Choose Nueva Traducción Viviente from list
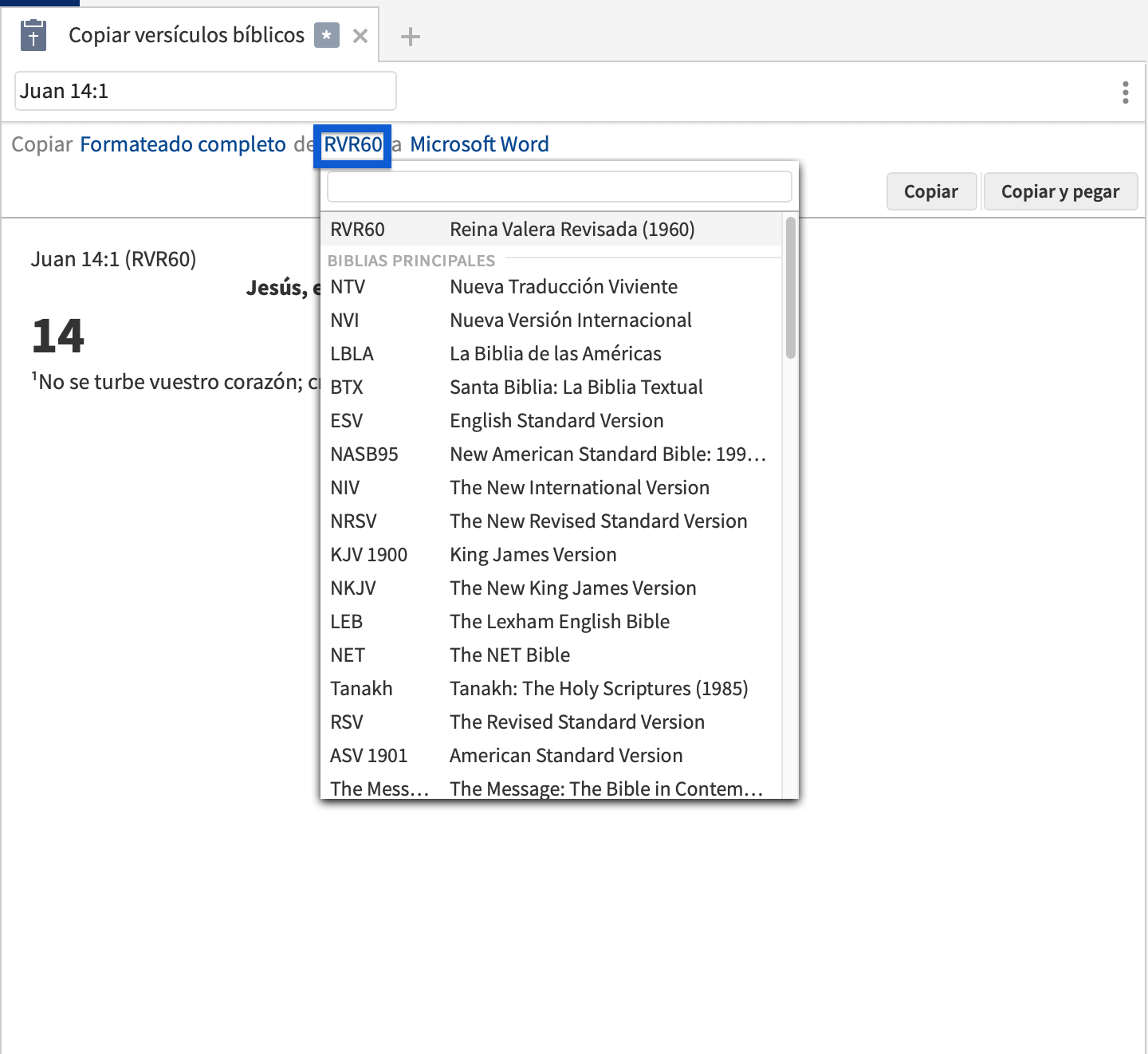The width and height of the screenshot is (1148, 1054). [x=550, y=287]
